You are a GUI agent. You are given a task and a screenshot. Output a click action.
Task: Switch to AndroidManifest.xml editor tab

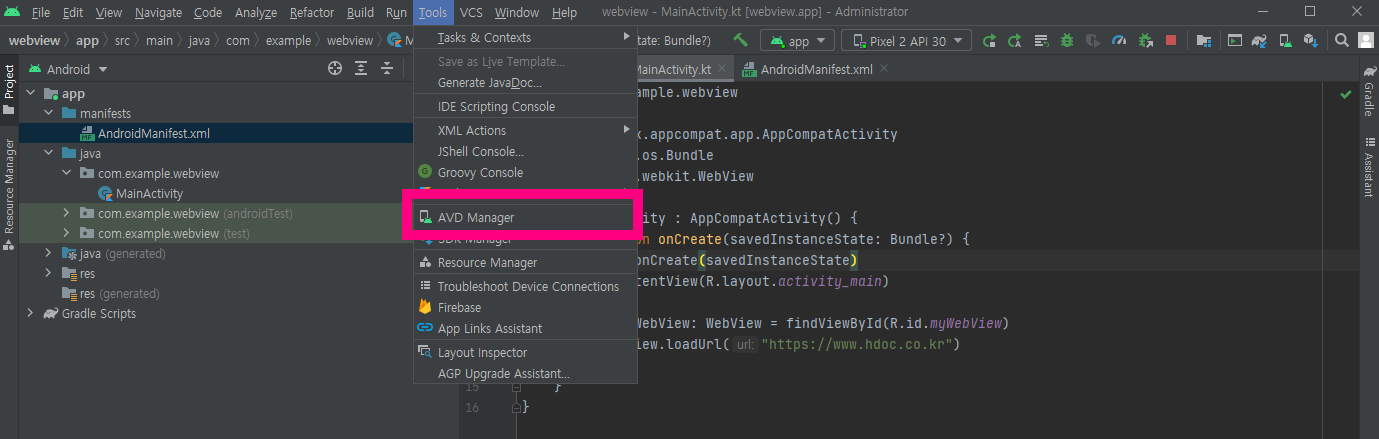(817, 70)
